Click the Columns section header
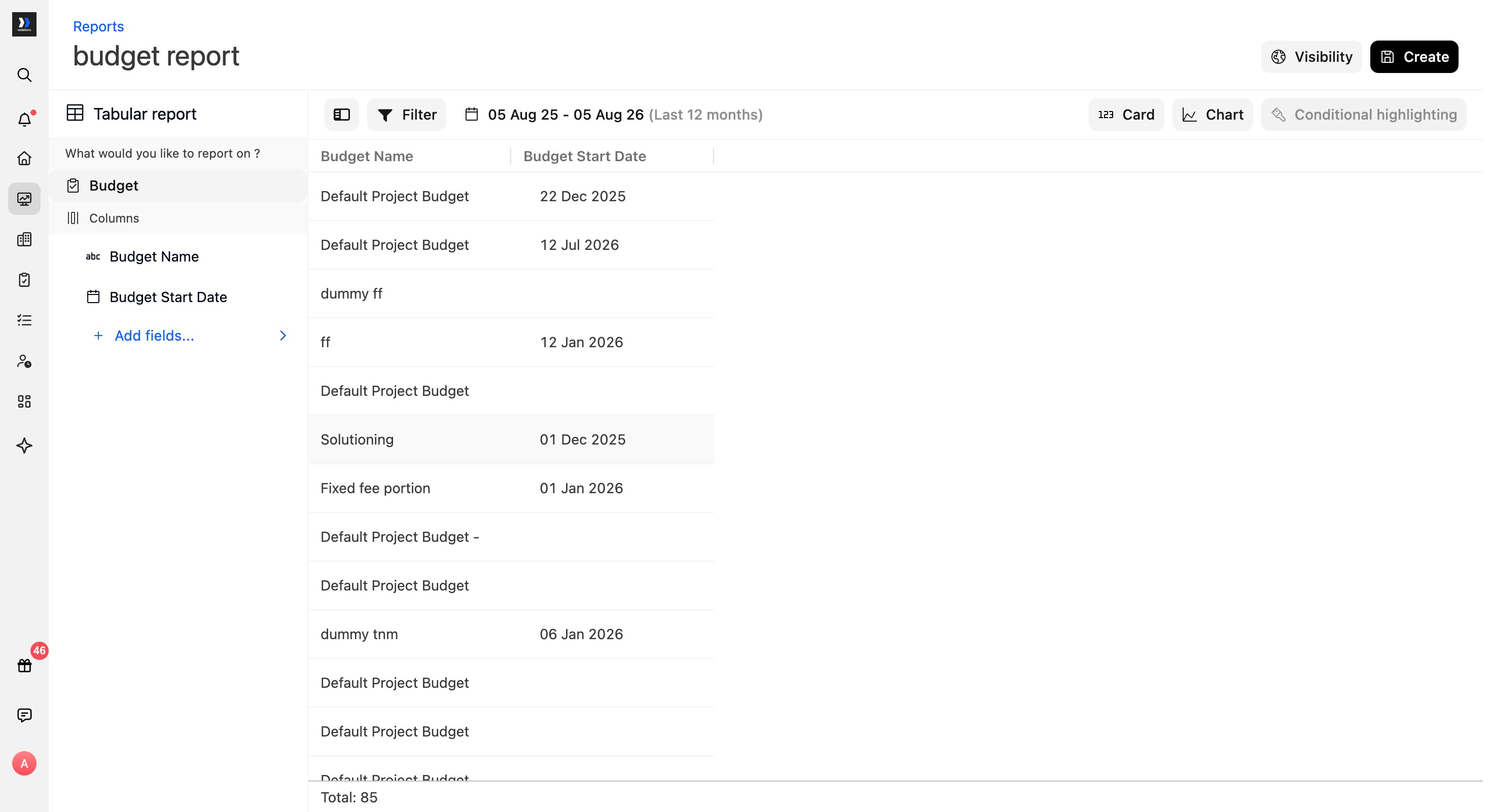The width and height of the screenshot is (1491, 812). coord(179,218)
